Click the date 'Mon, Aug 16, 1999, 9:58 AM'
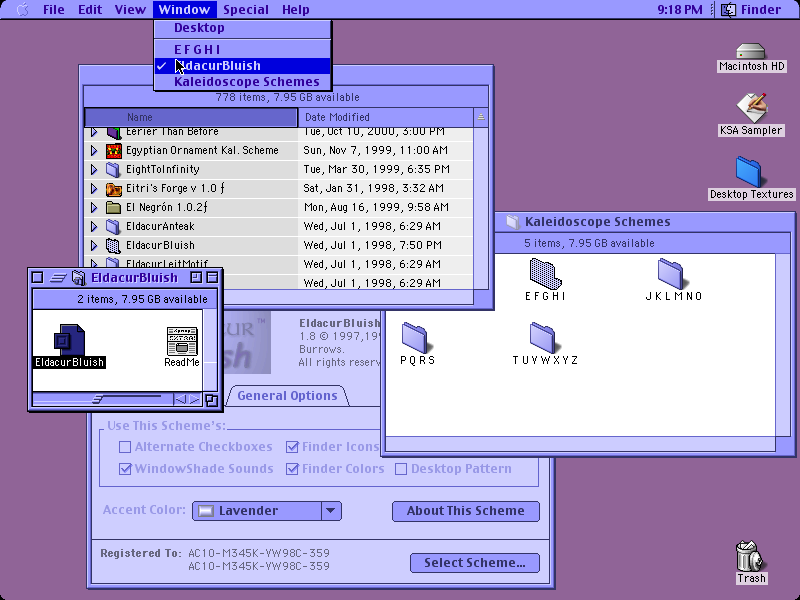Image resolution: width=800 pixels, height=600 pixels. [377, 208]
